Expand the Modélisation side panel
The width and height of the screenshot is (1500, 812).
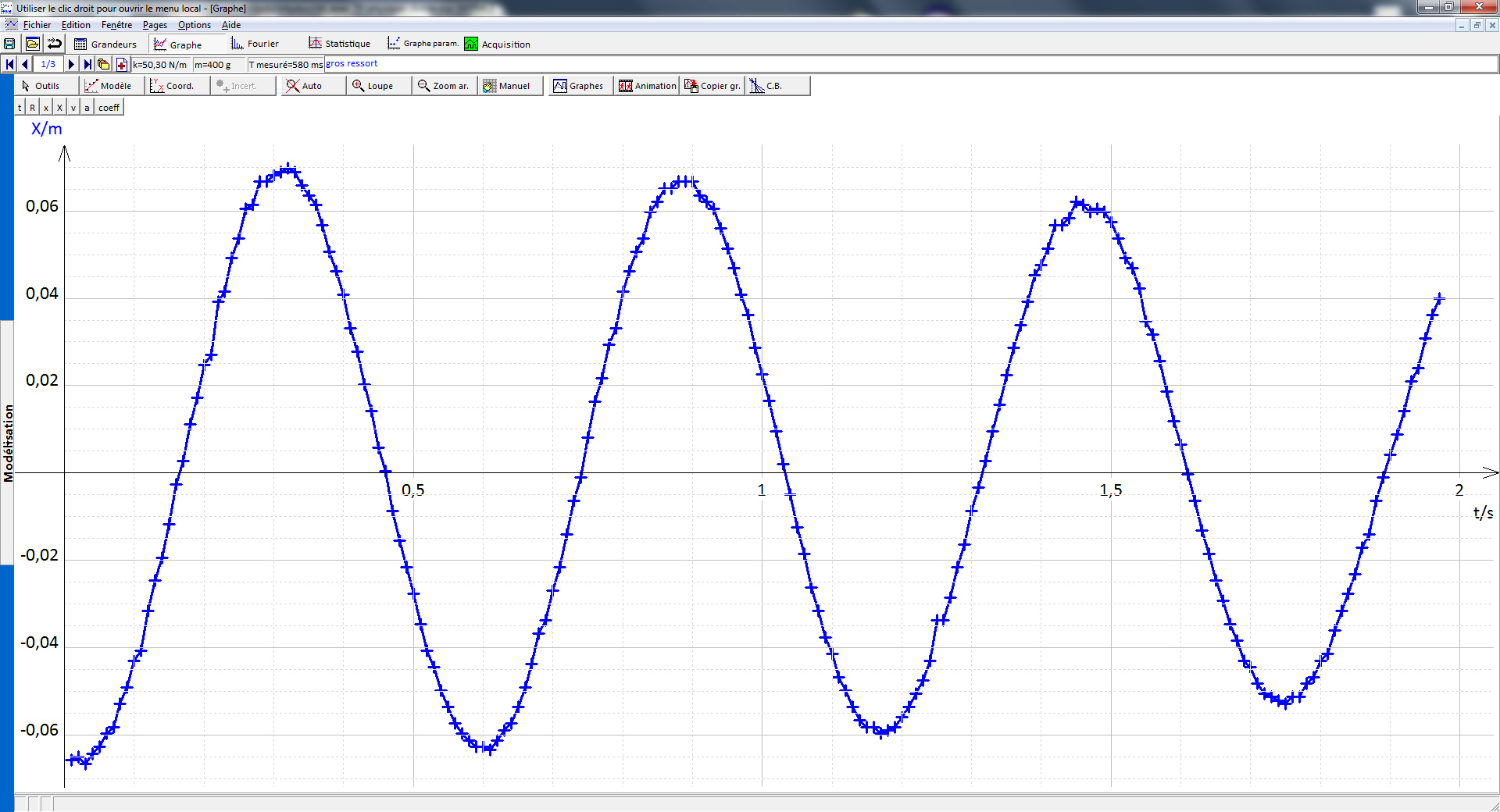pos(8,443)
